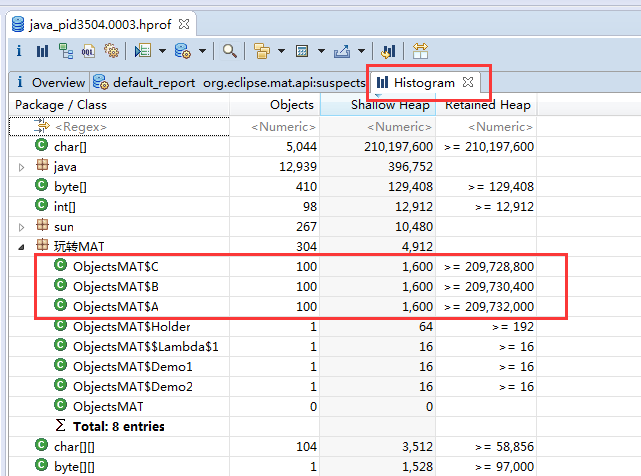Select the char[][] class row
Image resolution: width=641 pixels, height=476 pixels.
273,447
